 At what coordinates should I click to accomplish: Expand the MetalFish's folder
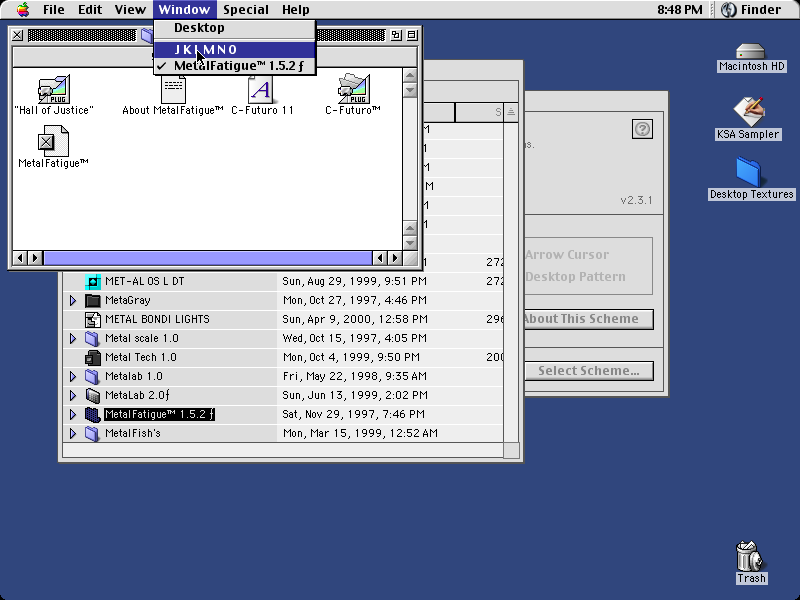pos(73,433)
